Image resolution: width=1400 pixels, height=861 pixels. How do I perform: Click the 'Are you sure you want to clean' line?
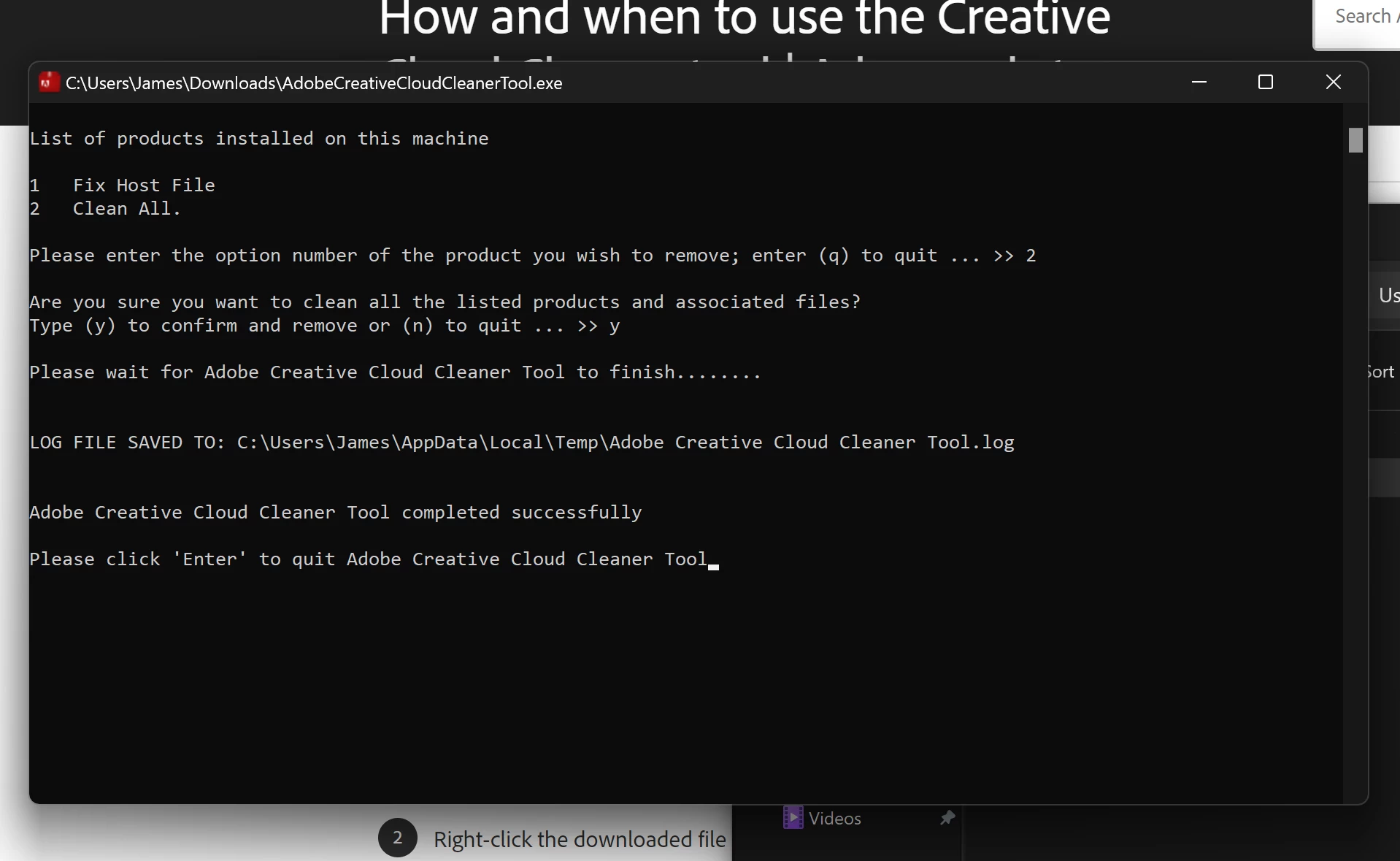(x=445, y=302)
